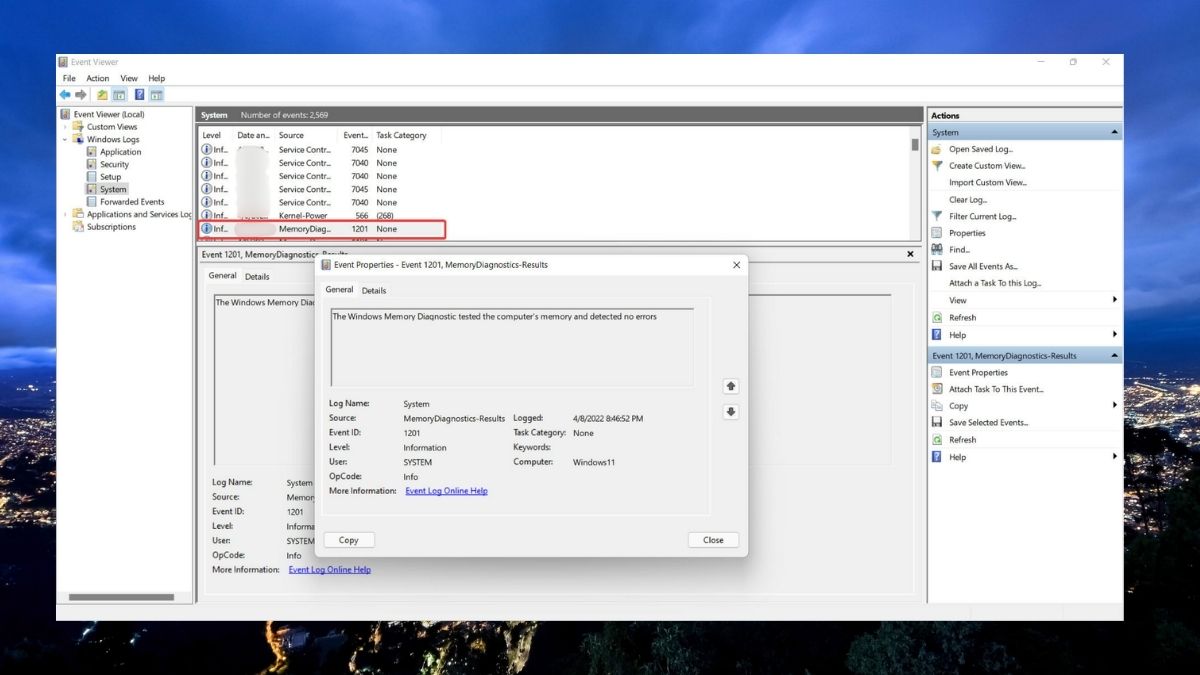The height and width of the screenshot is (675, 1200).
Task: Sort by the Task Category column header
Action: click(405, 135)
